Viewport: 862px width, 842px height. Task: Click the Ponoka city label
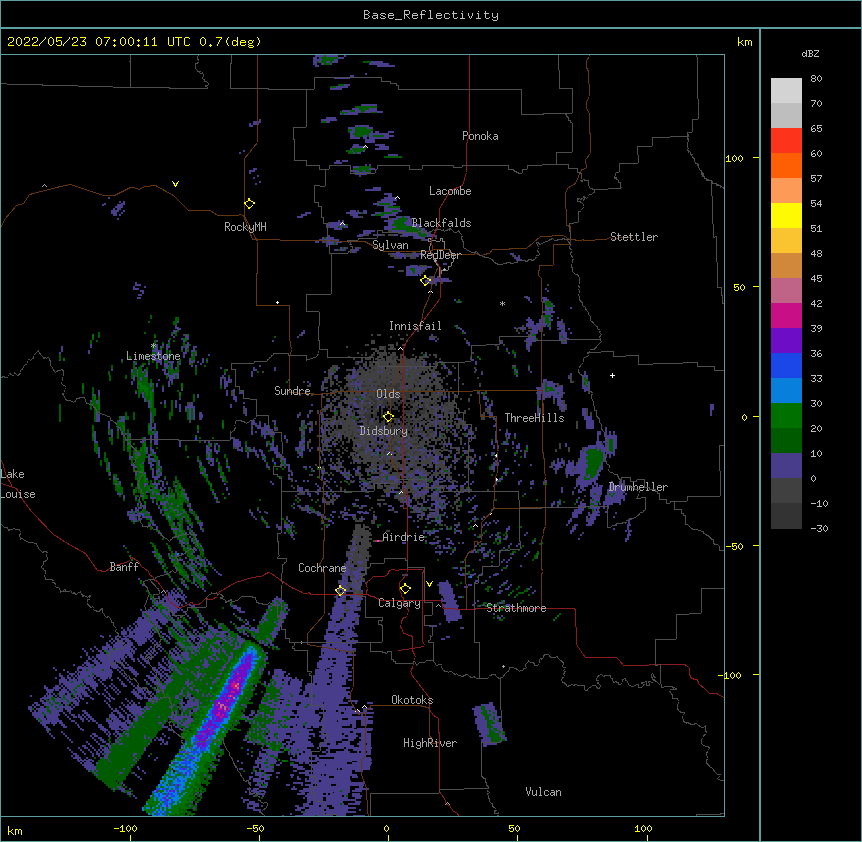click(x=480, y=136)
